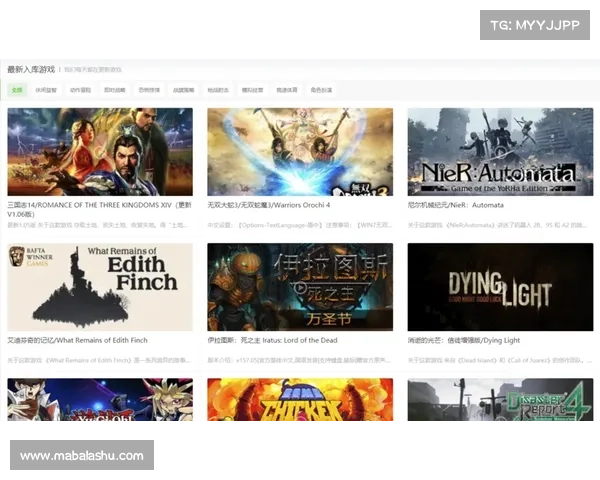Choose the 枪战射击 category tab
This screenshot has width=600, height=480.
pos(218,90)
